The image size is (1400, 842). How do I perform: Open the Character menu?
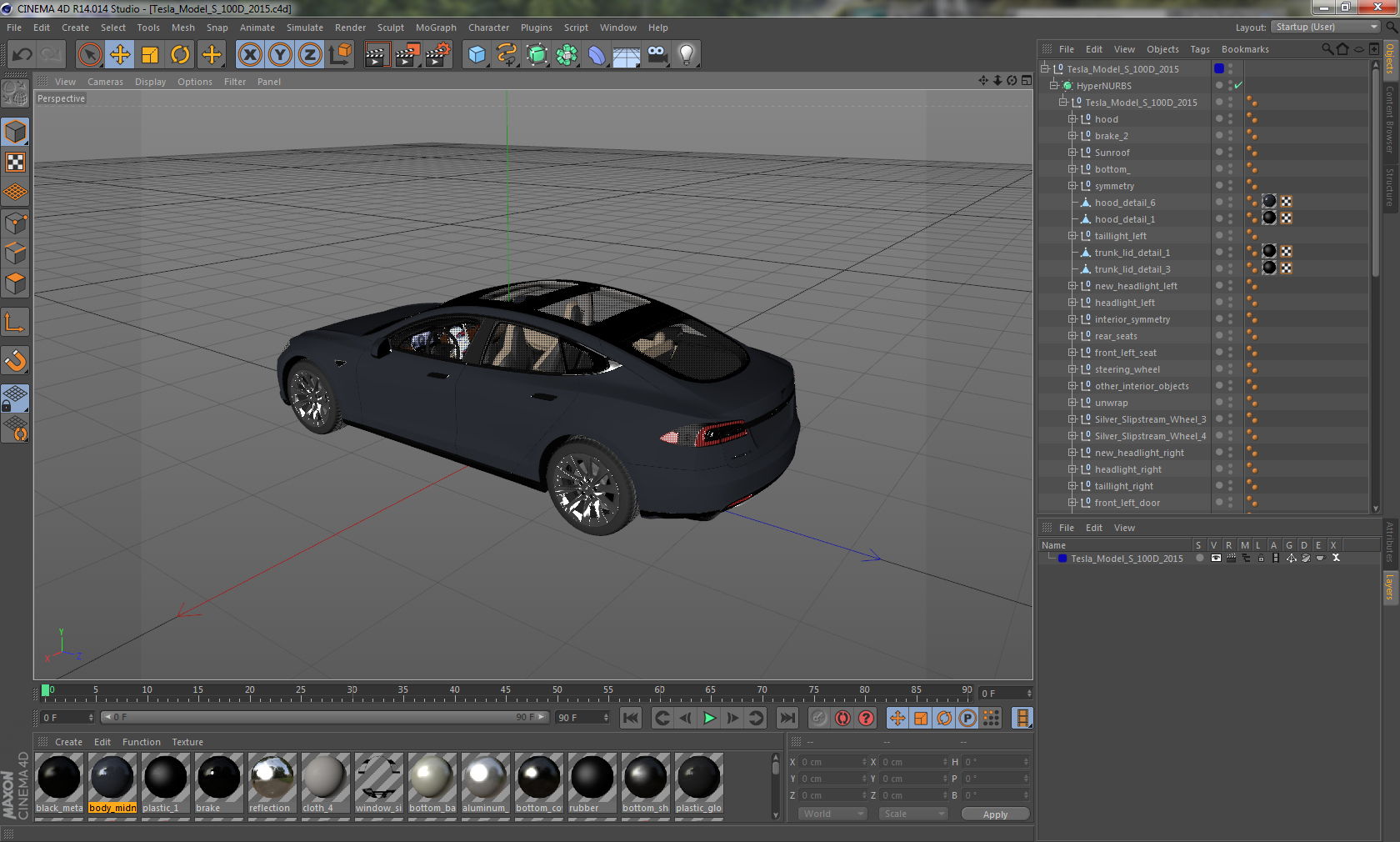pyautogui.click(x=488, y=28)
